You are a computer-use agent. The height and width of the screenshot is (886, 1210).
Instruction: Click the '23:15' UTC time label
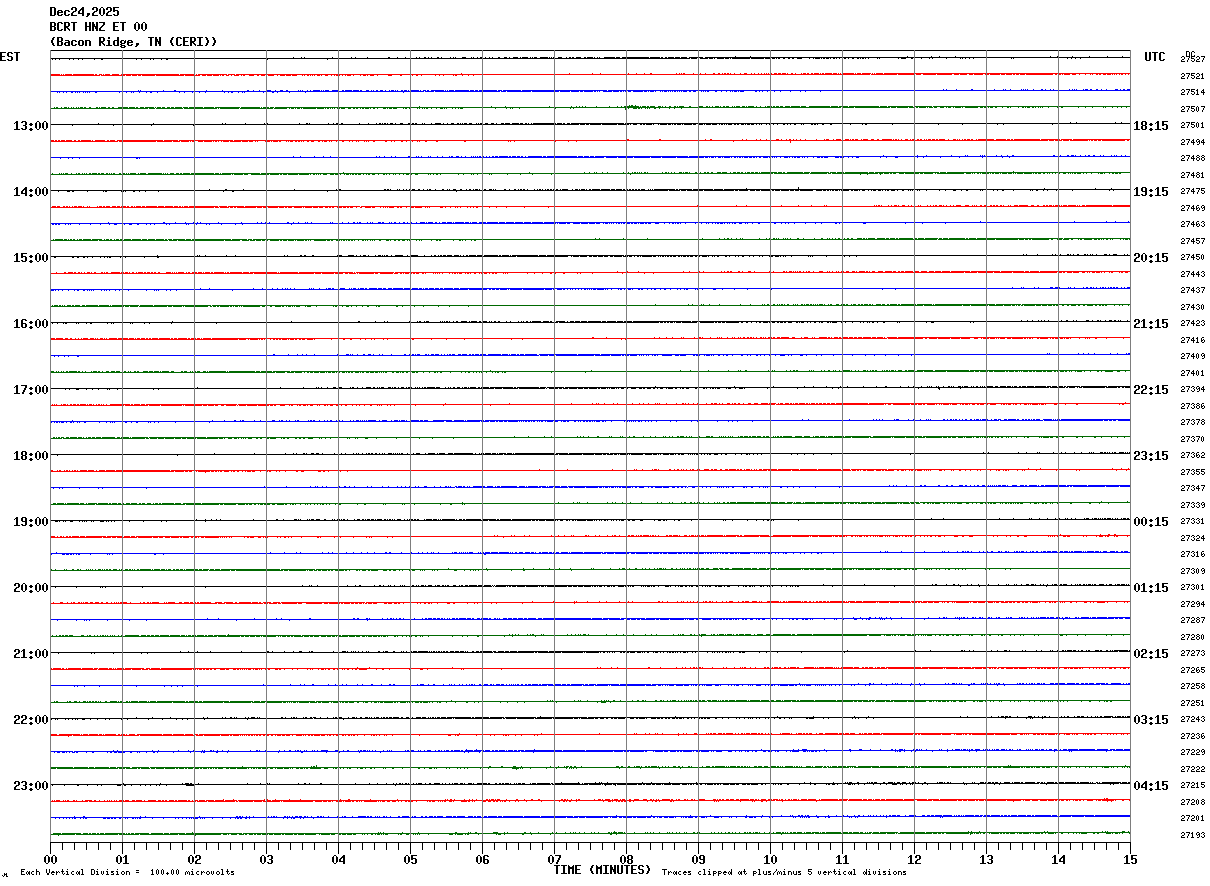tap(1151, 456)
